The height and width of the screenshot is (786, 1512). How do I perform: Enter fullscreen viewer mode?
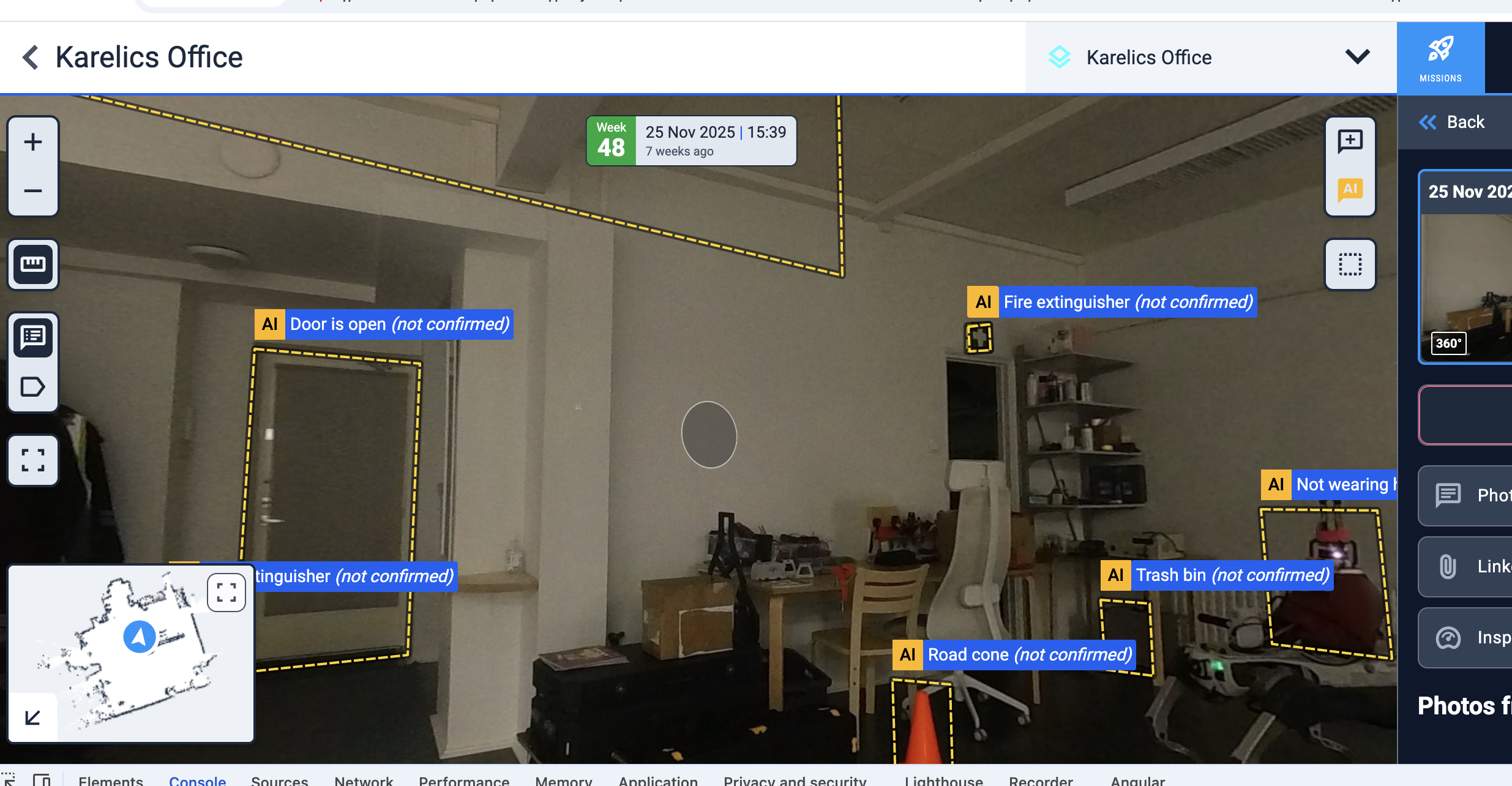tap(33, 460)
